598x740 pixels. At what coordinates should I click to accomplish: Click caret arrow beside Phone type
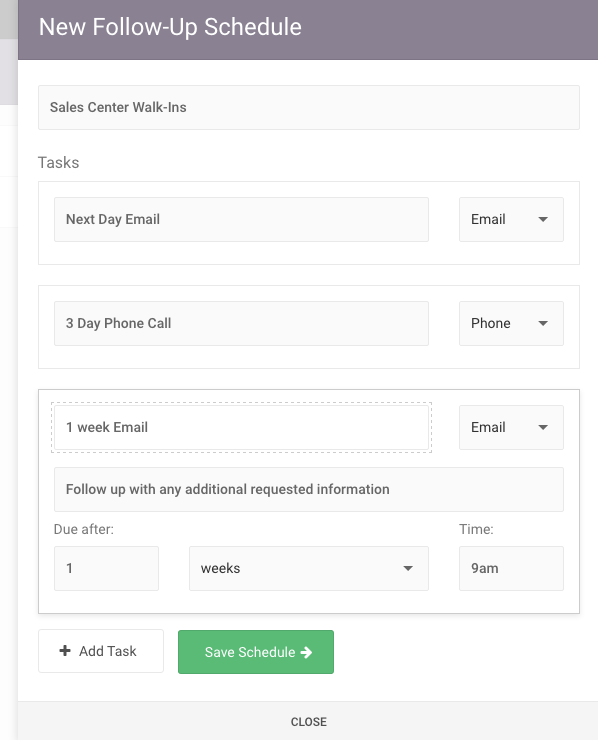(543, 323)
